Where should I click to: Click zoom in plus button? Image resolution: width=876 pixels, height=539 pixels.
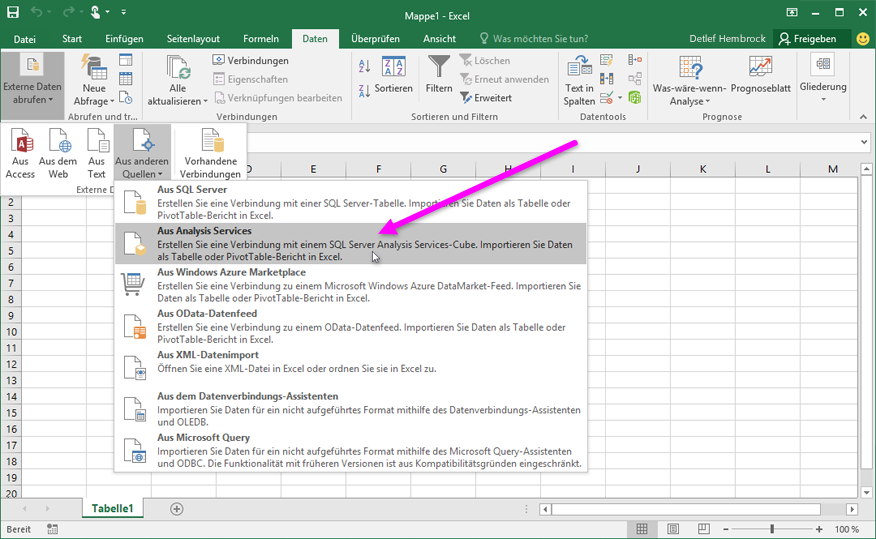tap(819, 529)
